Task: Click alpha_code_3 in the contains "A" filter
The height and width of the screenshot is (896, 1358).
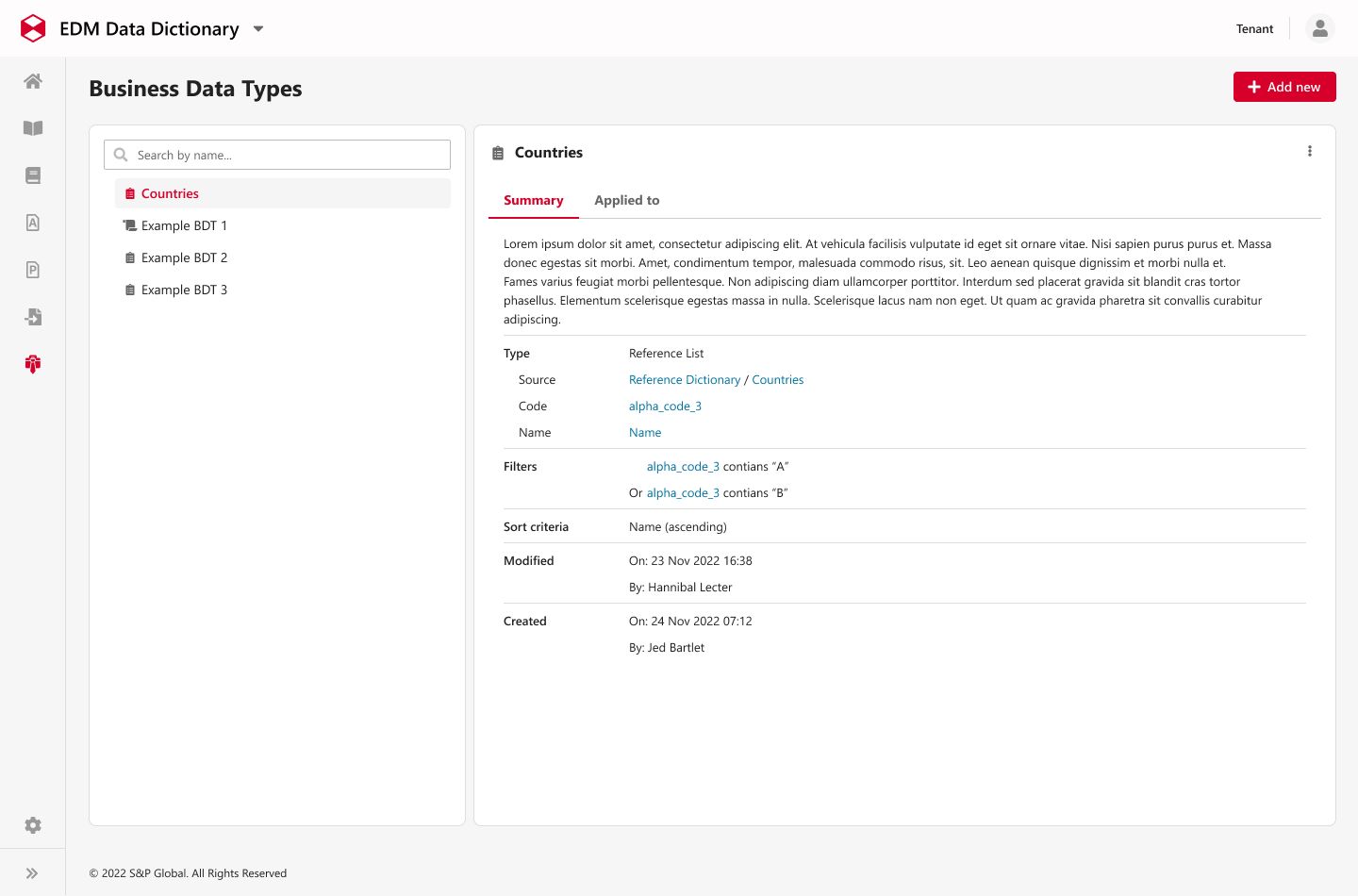Action: tap(683, 467)
